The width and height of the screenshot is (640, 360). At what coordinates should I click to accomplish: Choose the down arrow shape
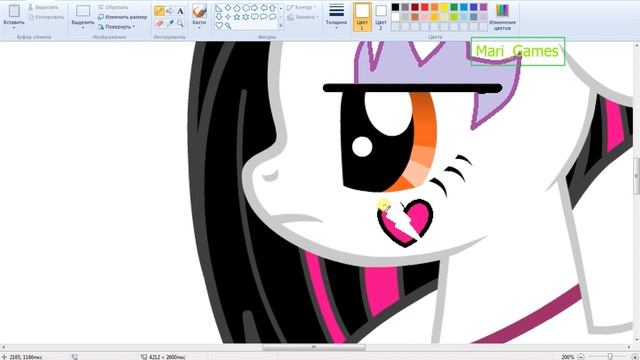pos(219,17)
